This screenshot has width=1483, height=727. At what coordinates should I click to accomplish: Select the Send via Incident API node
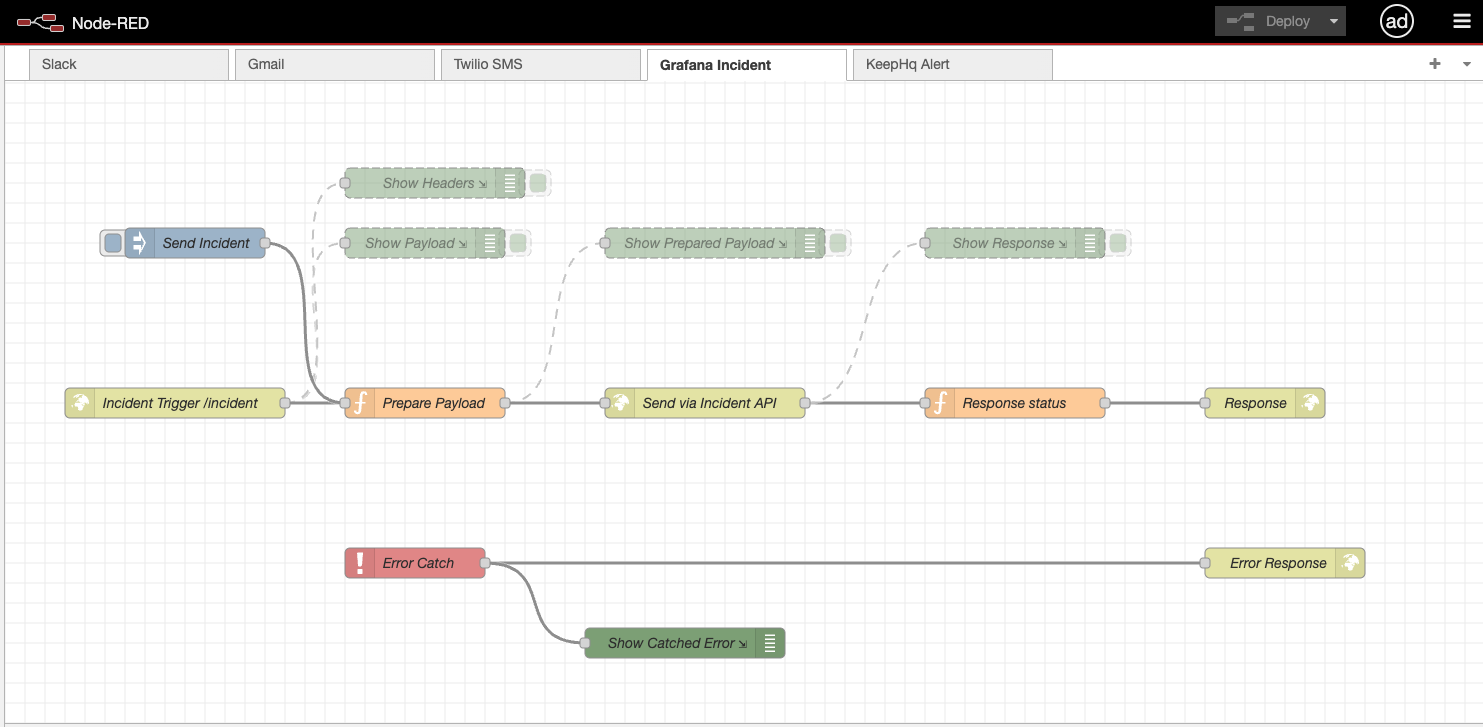pos(705,403)
